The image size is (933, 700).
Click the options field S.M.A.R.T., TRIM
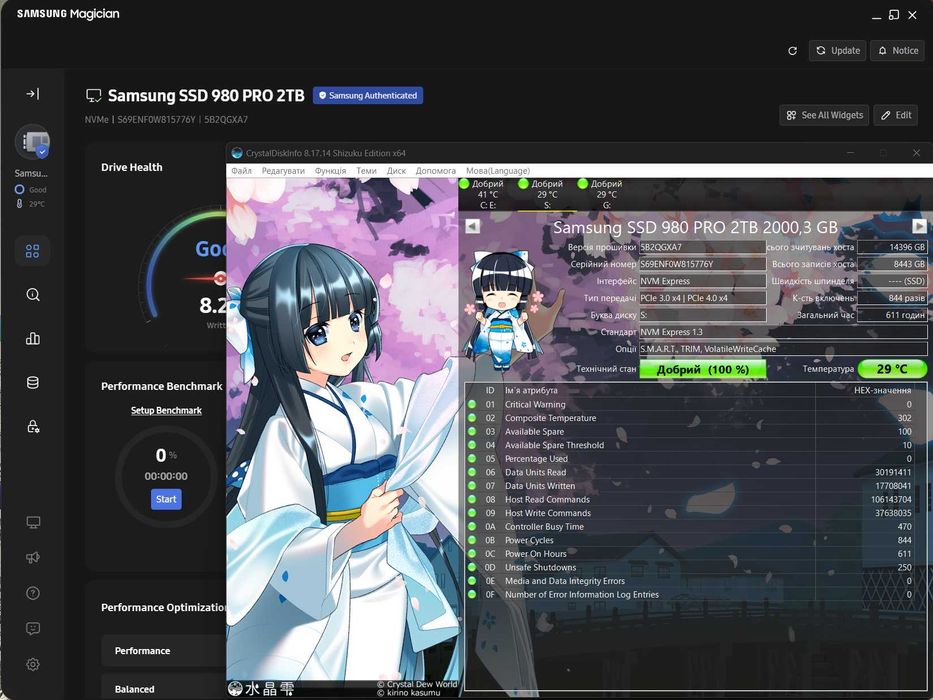(783, 349)
